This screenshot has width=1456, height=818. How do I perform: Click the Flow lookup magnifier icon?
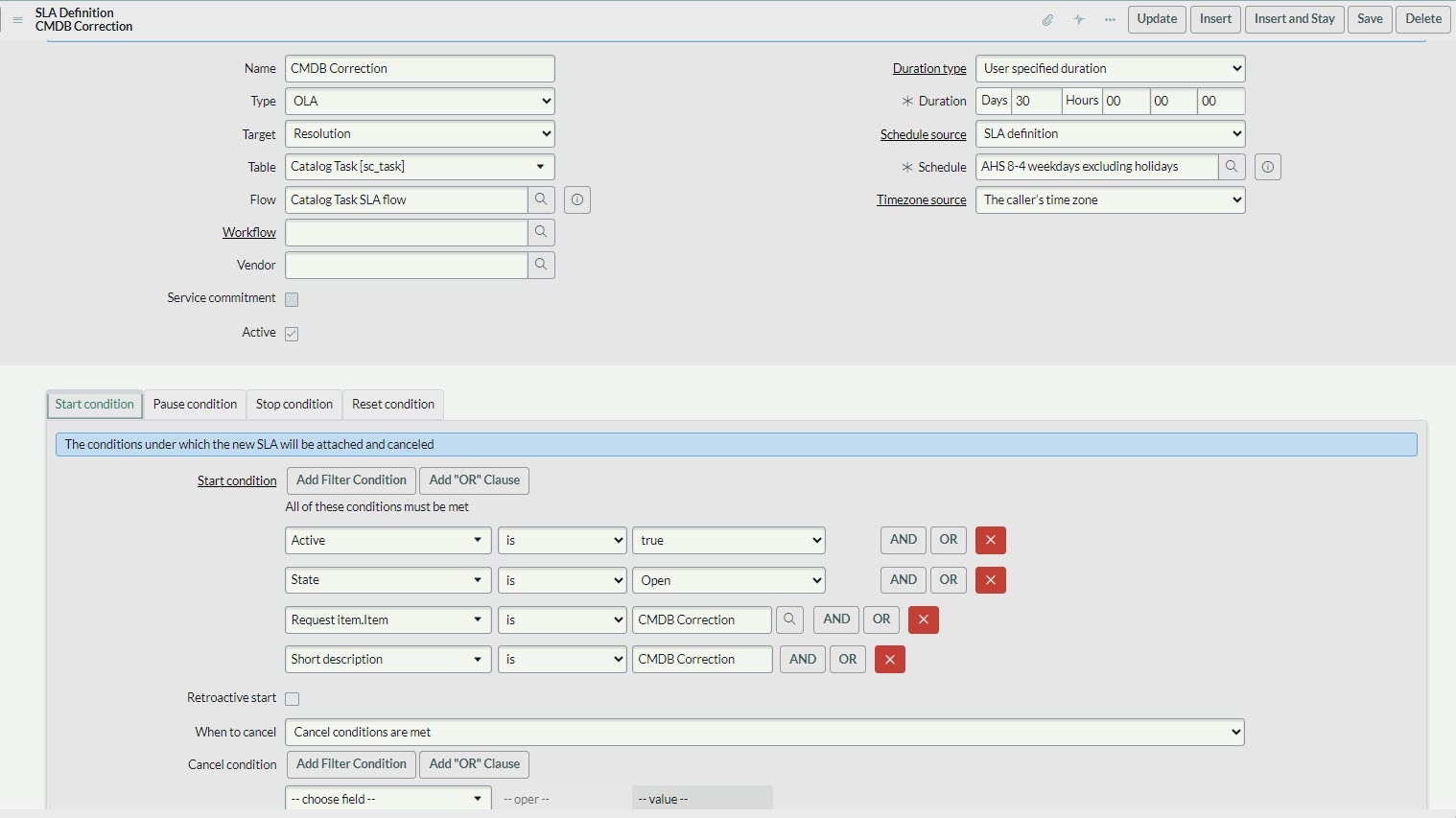pos(541,199)
